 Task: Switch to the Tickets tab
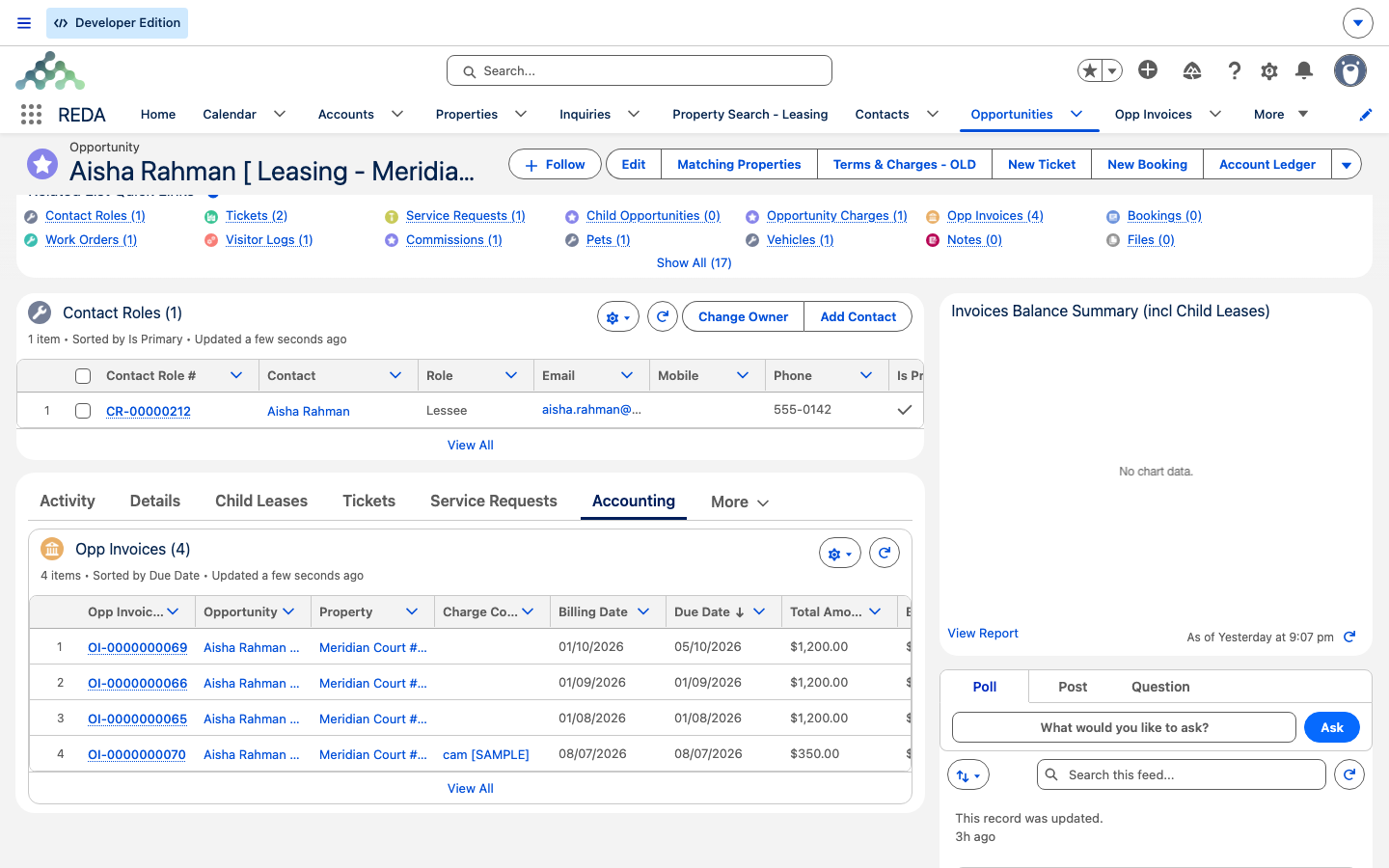369,501
